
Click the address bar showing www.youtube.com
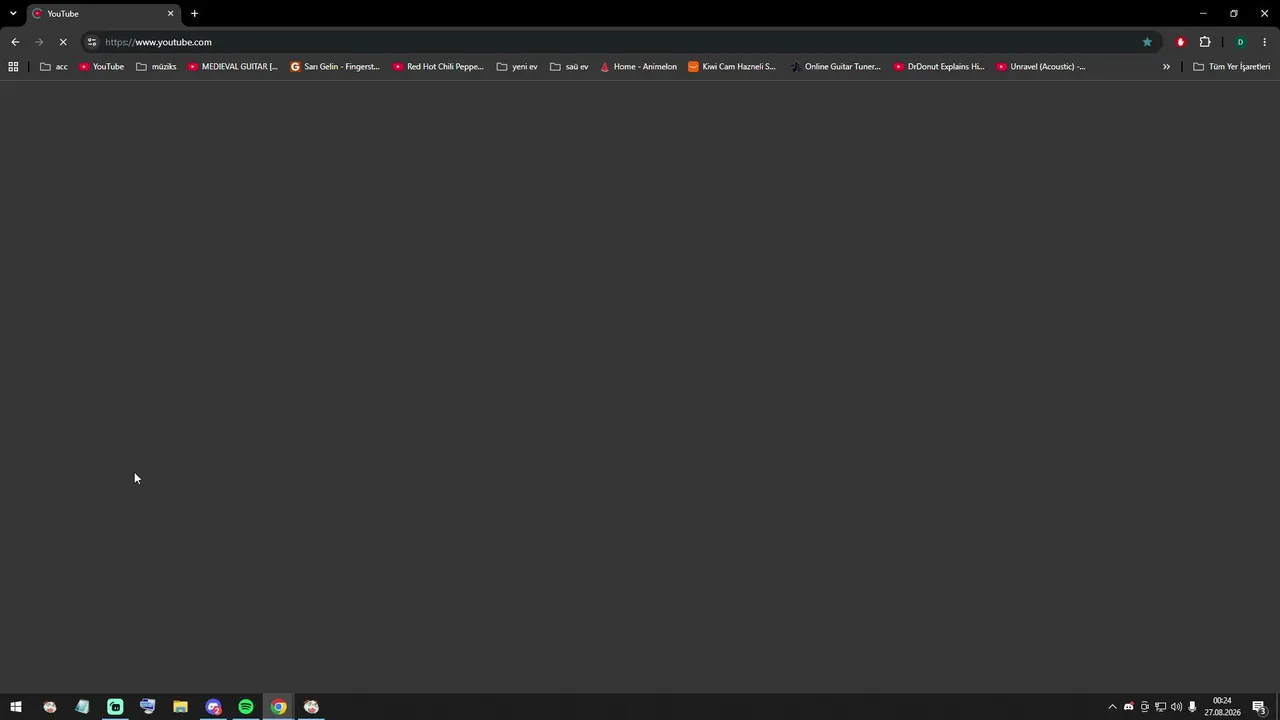point(620,42)
